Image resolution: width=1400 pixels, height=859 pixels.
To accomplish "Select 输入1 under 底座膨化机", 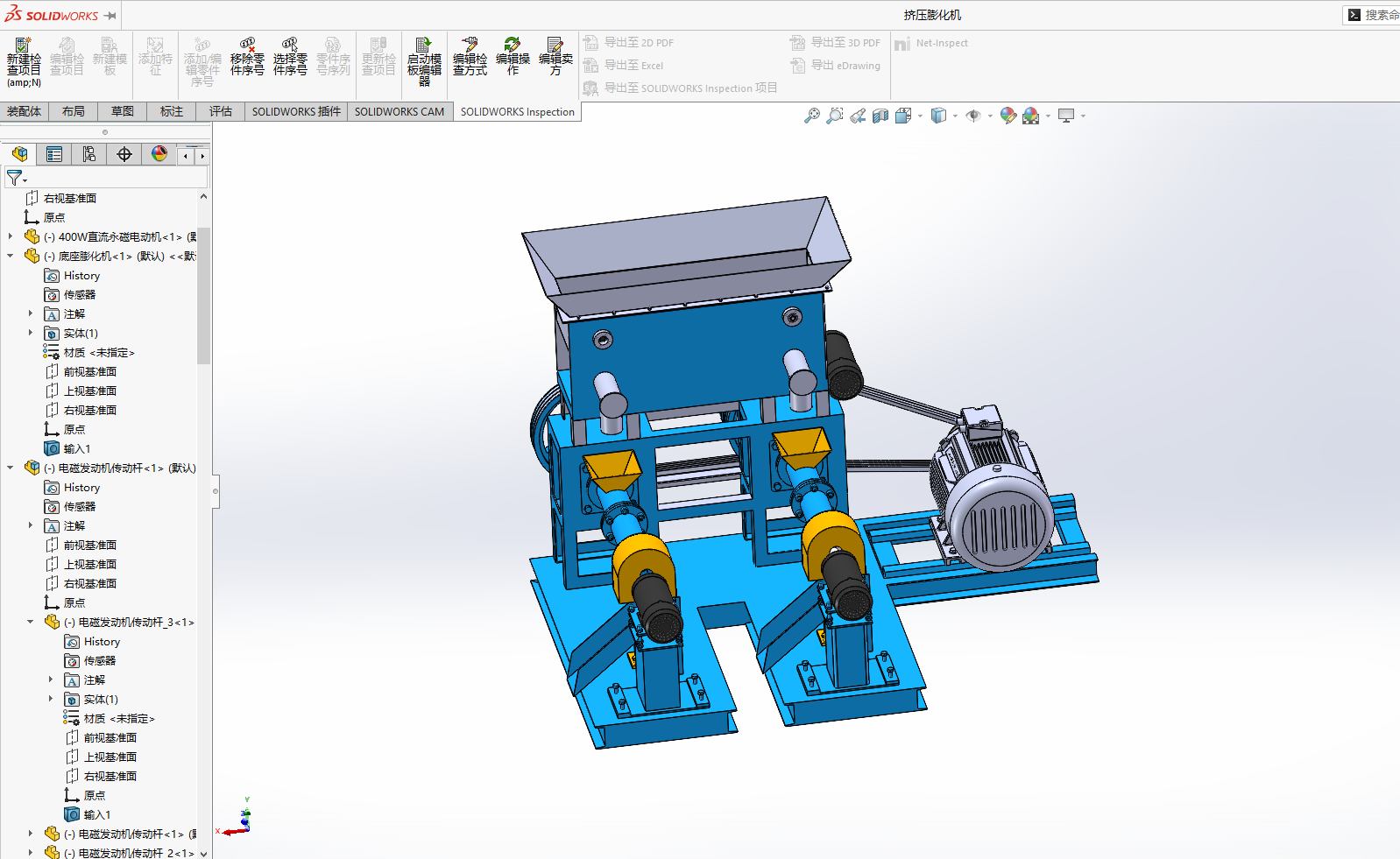I will click(x=67, y=448).
